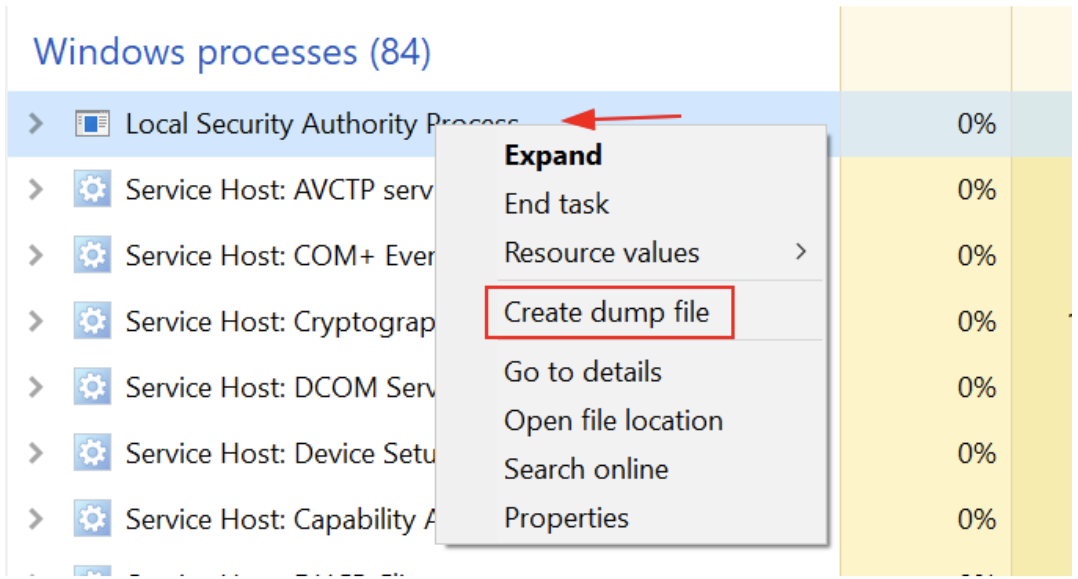Select the Service Host Device Setup gear icon
This screenshot has width=1078, height=579.
click(x=92, y=453)
